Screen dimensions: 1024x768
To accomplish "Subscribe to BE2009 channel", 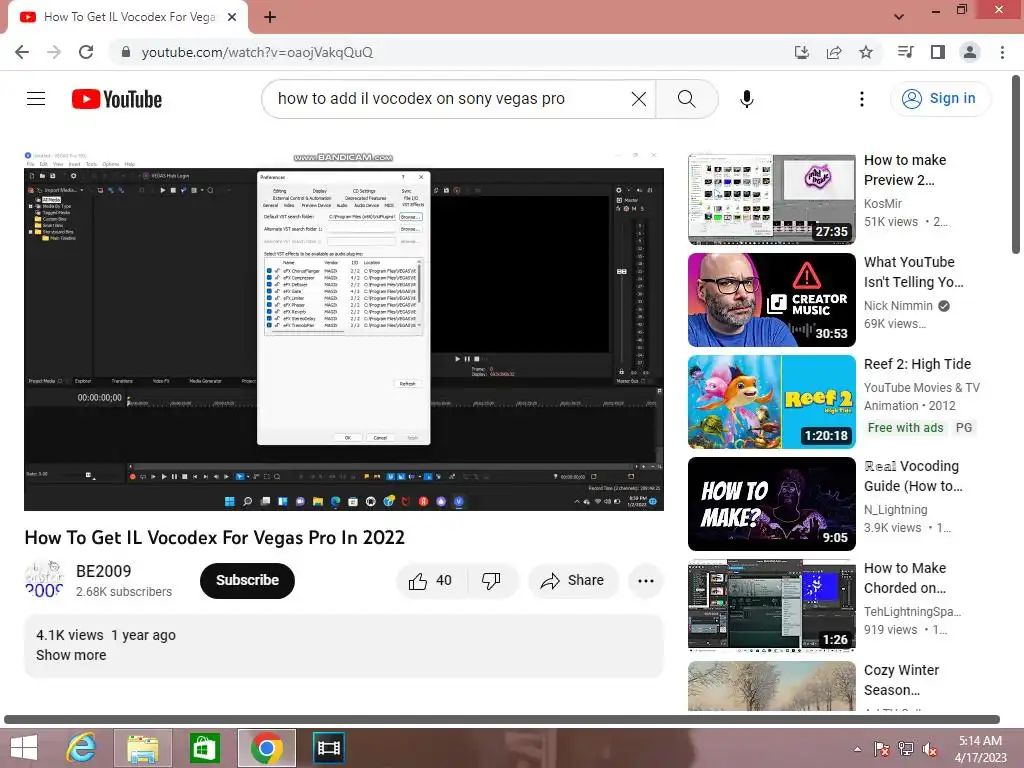I will 248,581.
